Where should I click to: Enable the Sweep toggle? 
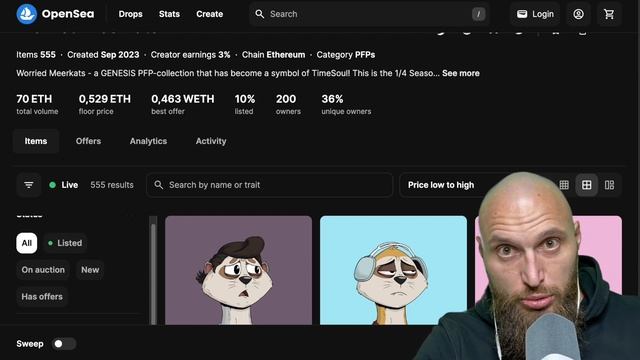point(64,344)
